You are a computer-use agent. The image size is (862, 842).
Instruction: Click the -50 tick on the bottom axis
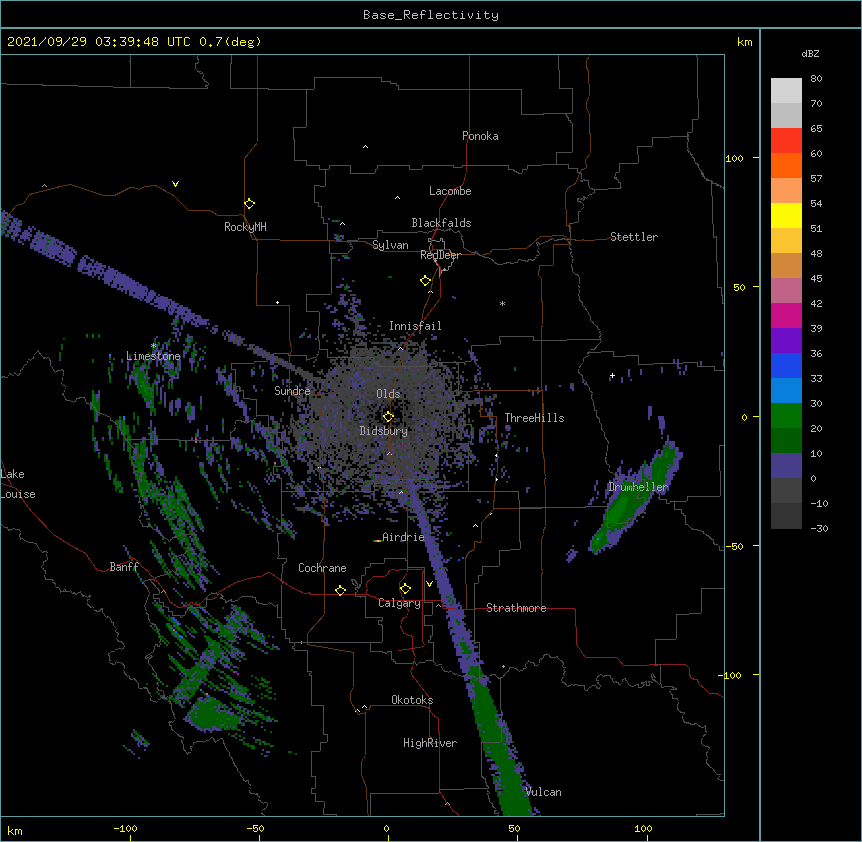coord(256,829)
